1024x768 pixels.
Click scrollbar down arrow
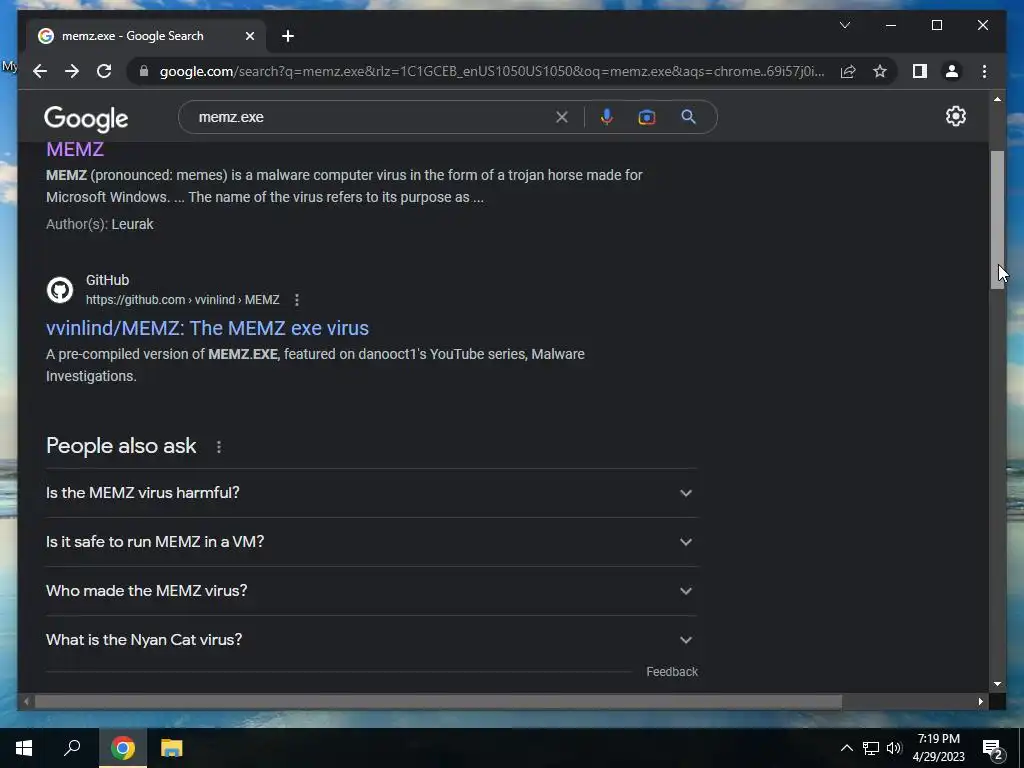pyautogui.click(x=997, y=684)
